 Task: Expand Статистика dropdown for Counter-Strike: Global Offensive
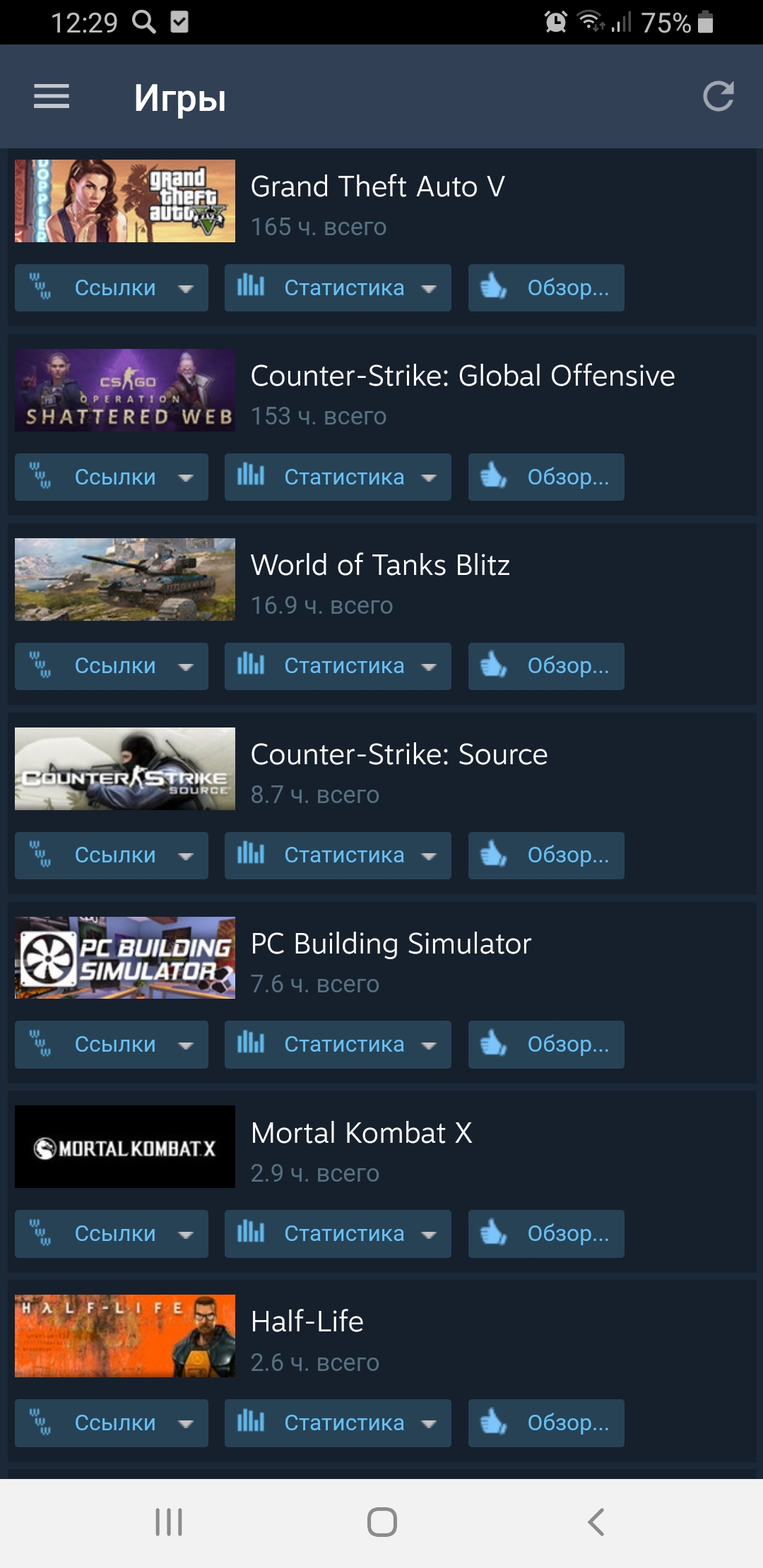[x=338, y=477]
